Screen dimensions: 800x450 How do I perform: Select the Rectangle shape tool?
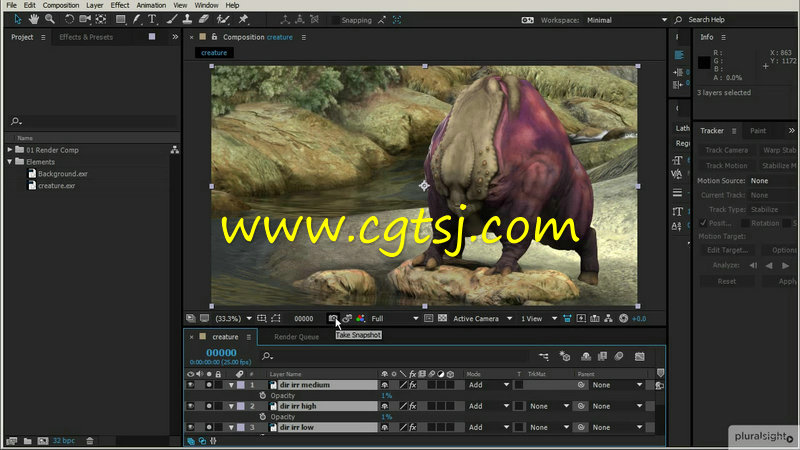[x=120, y=19]
